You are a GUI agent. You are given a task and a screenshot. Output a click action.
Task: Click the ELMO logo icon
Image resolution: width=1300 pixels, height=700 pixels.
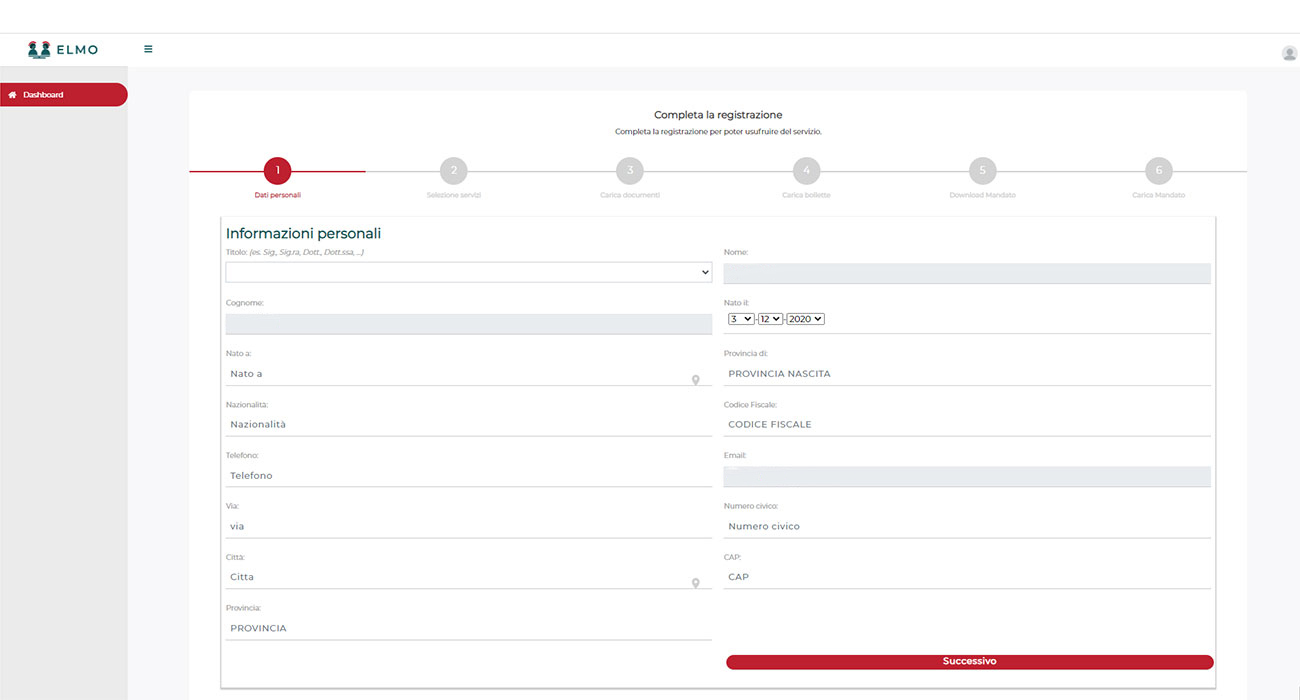tap(39, 49)
